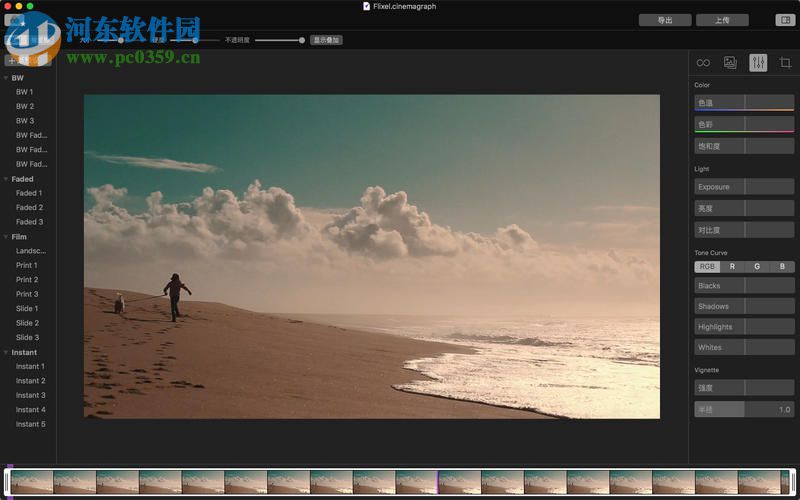Apply the Print 2 film preset
Screen dimensions: 800x500
point(27,280)
